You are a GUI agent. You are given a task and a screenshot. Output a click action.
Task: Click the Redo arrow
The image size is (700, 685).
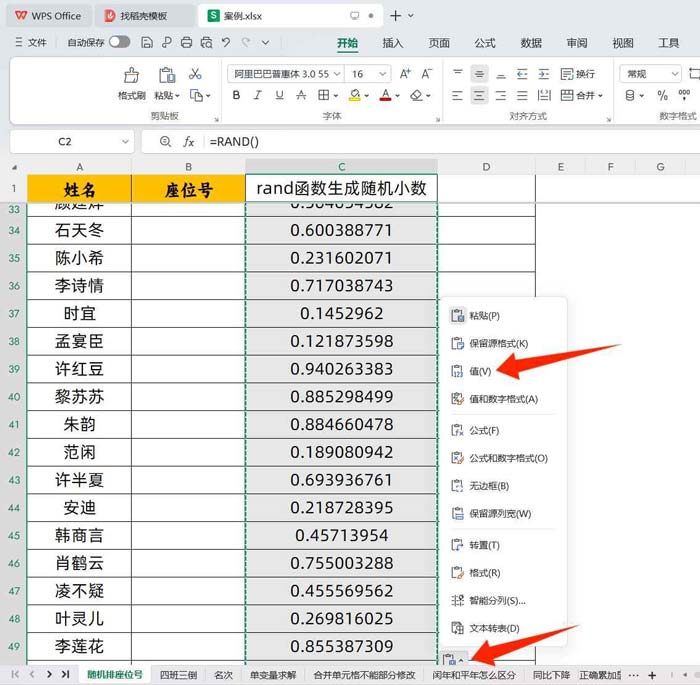click(246, 42)
